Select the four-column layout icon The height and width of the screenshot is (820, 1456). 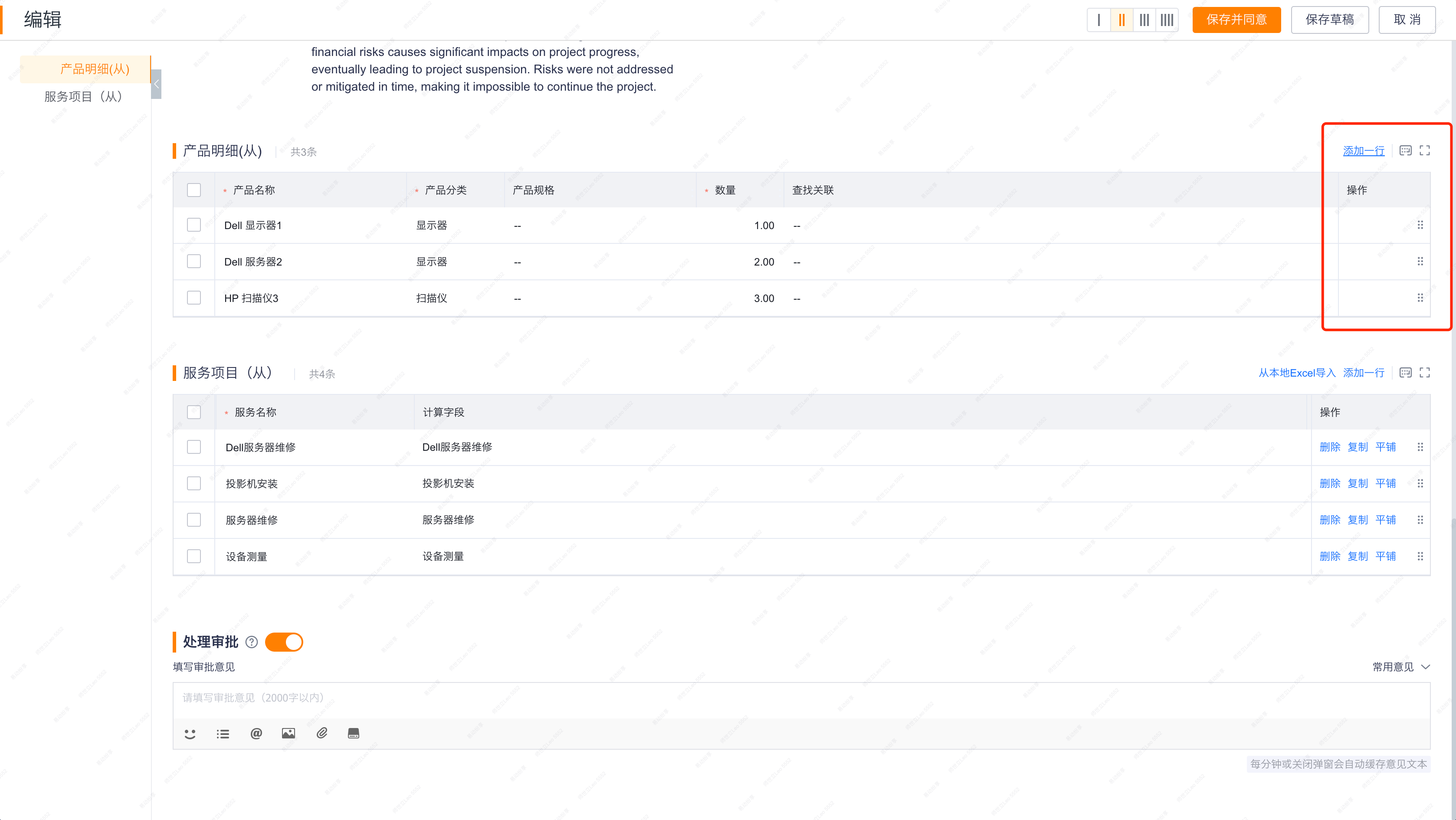pos(1167,20)
